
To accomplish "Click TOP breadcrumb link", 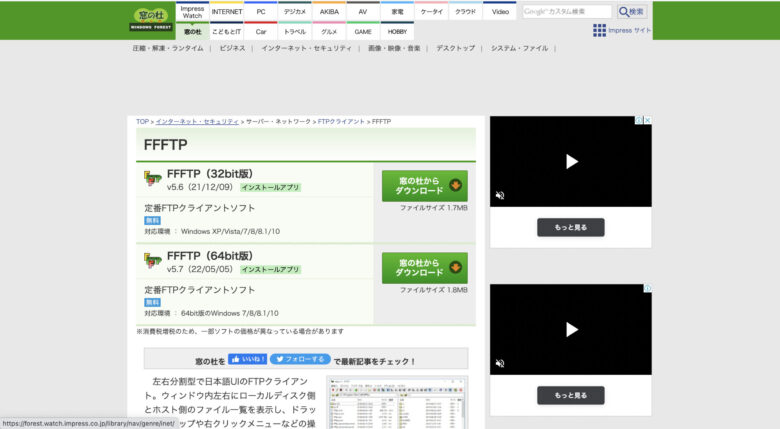I will (142, 121).
